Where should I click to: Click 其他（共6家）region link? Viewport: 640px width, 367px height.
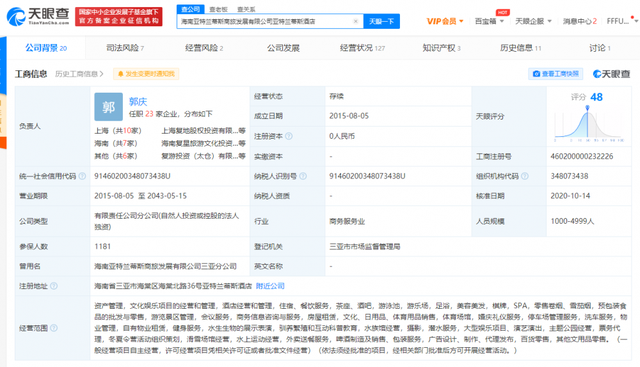click(116, 156)
